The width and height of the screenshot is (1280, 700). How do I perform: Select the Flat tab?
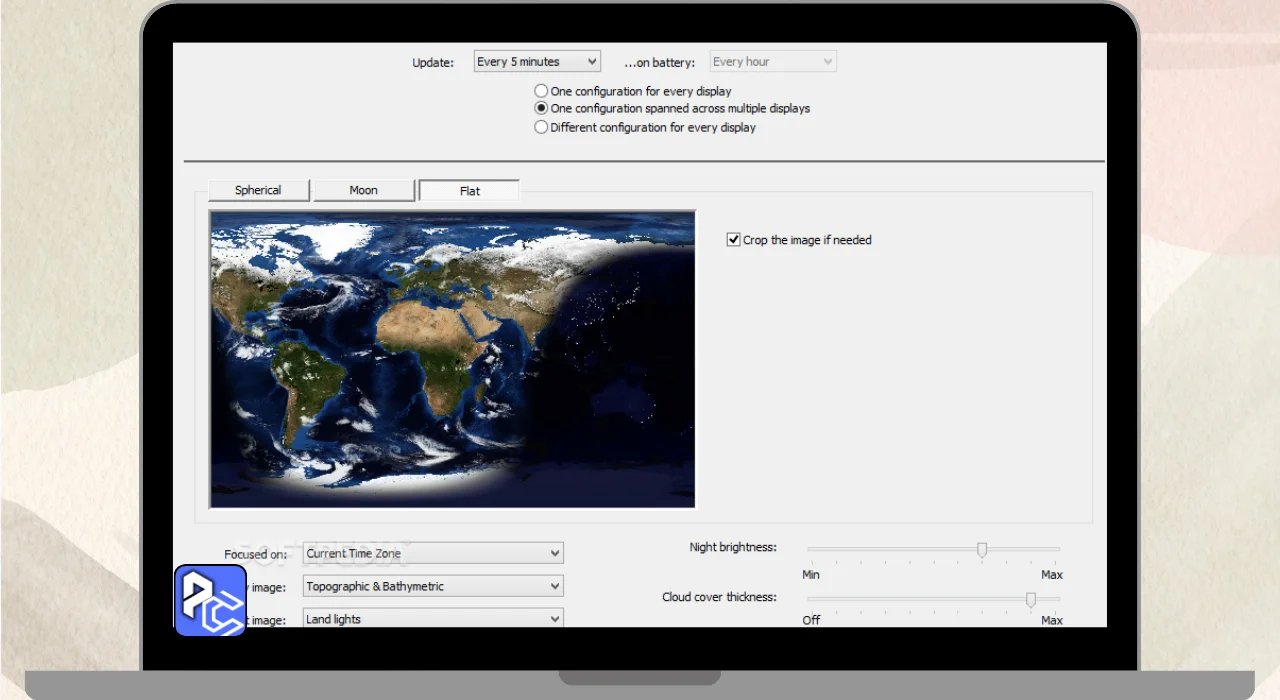coord(469,191)
